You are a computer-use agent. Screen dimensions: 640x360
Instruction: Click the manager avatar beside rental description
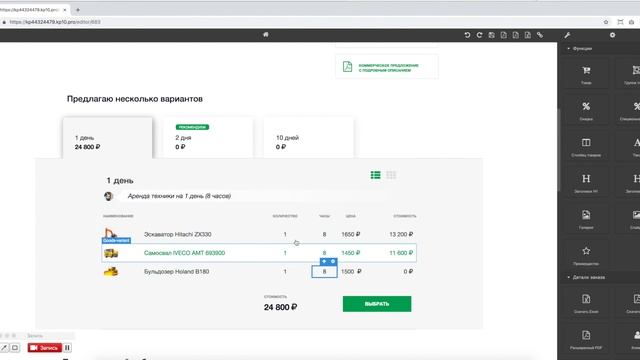[x=108, y=196]
